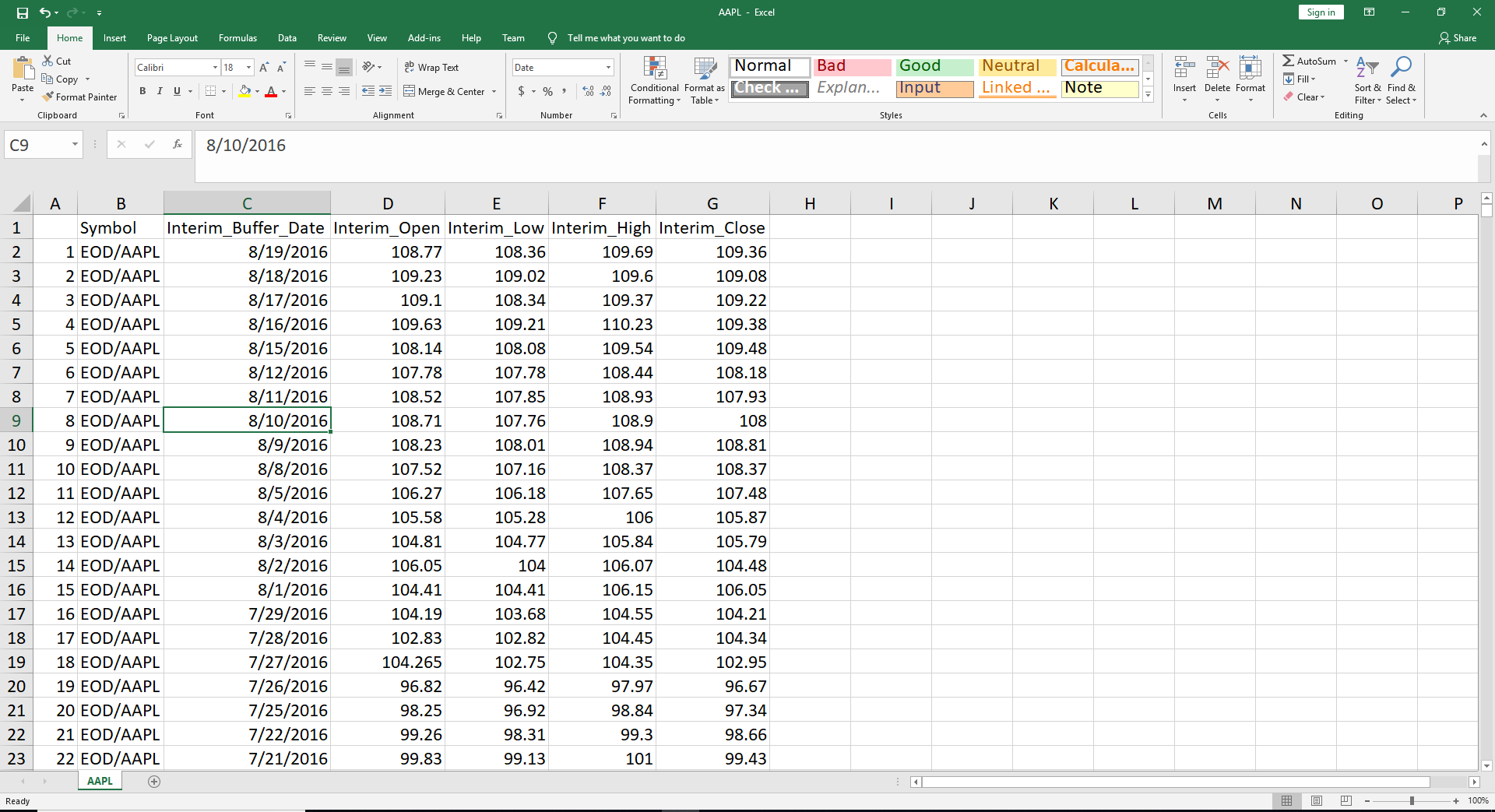Apply accounting dollar format
This screenshot has height=812, width=1495.
(x=521, y=91)
